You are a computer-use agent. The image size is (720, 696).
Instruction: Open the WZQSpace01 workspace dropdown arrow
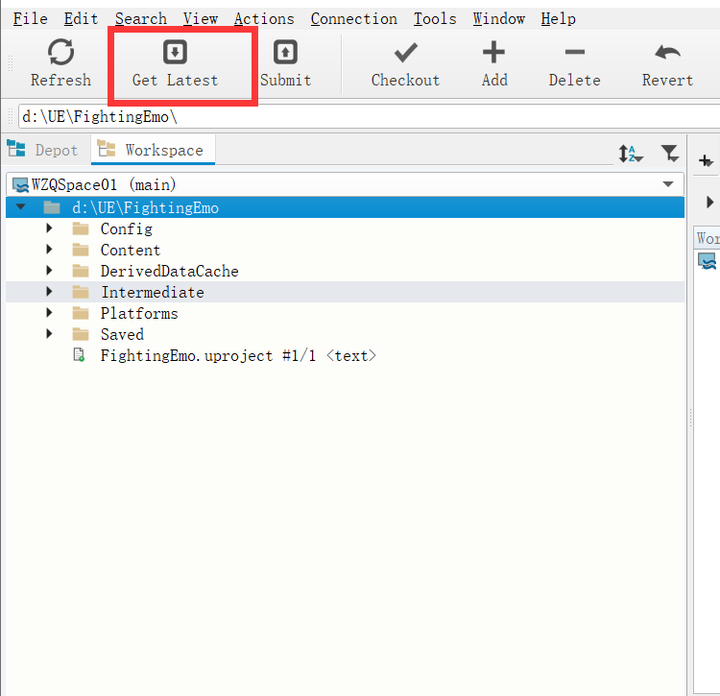(668, 184)
